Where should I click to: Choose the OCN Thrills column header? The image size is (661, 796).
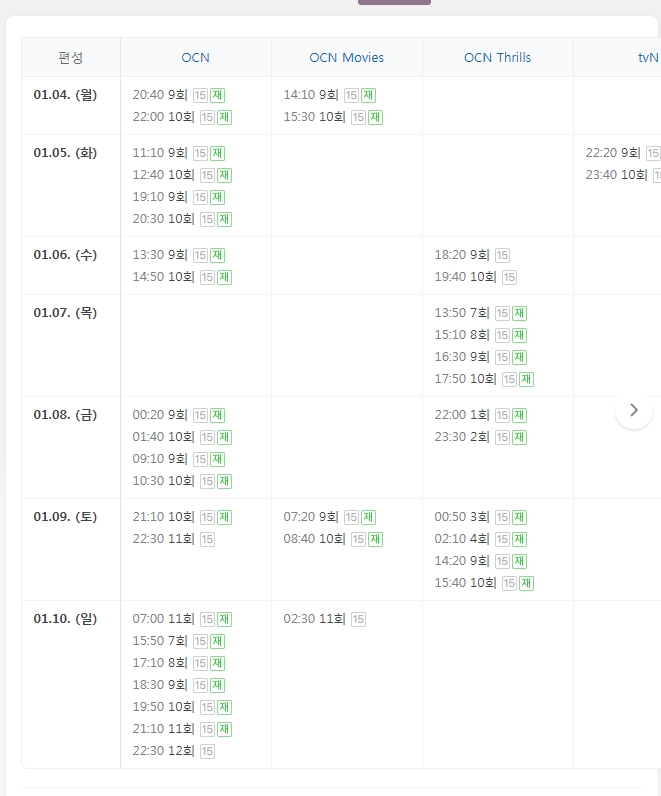tap(498, 57)
